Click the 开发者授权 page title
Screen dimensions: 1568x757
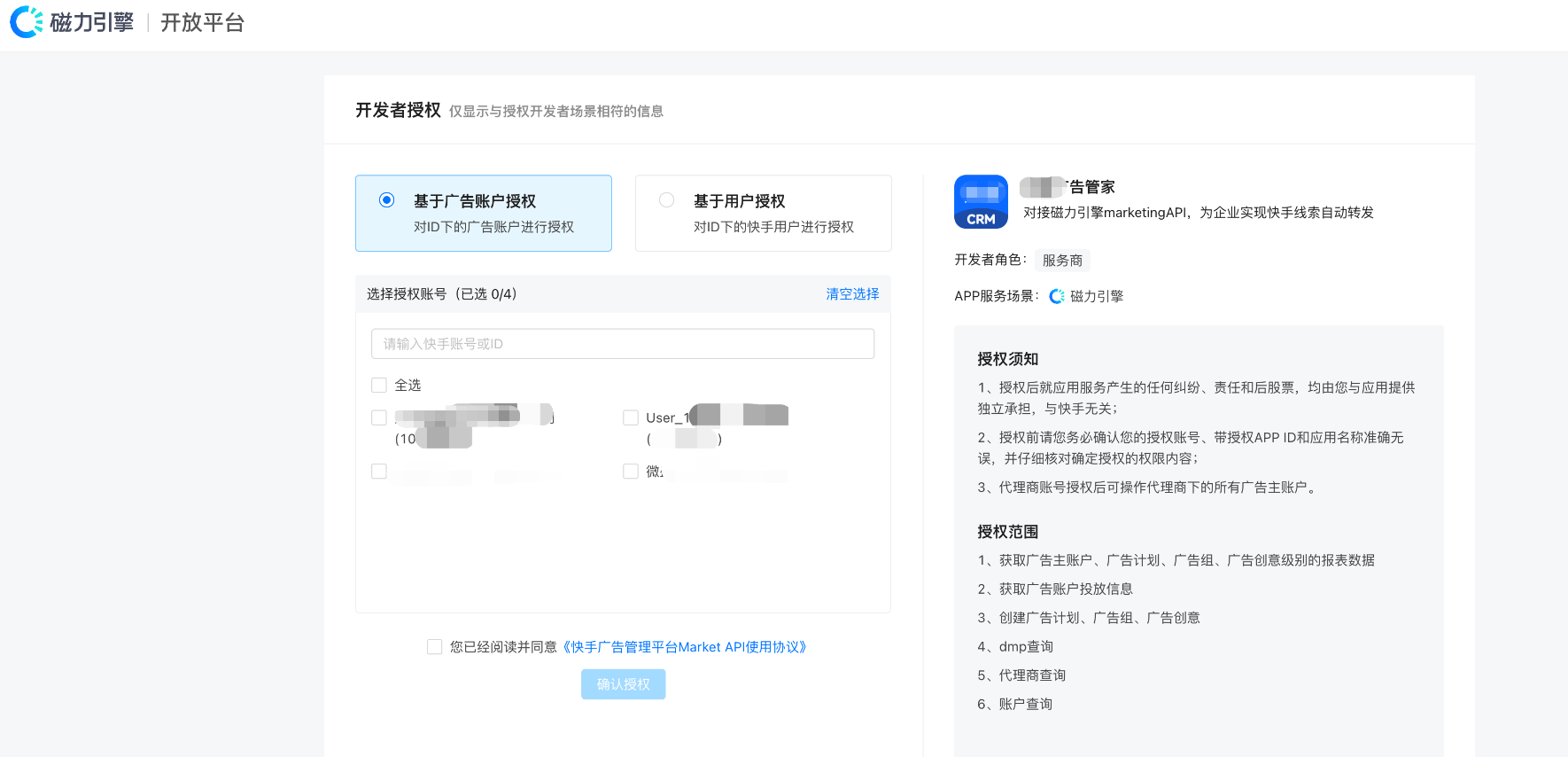[398, 110]
